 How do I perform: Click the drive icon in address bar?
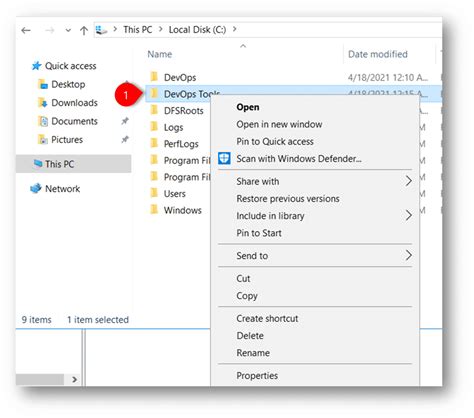[101, 30]
